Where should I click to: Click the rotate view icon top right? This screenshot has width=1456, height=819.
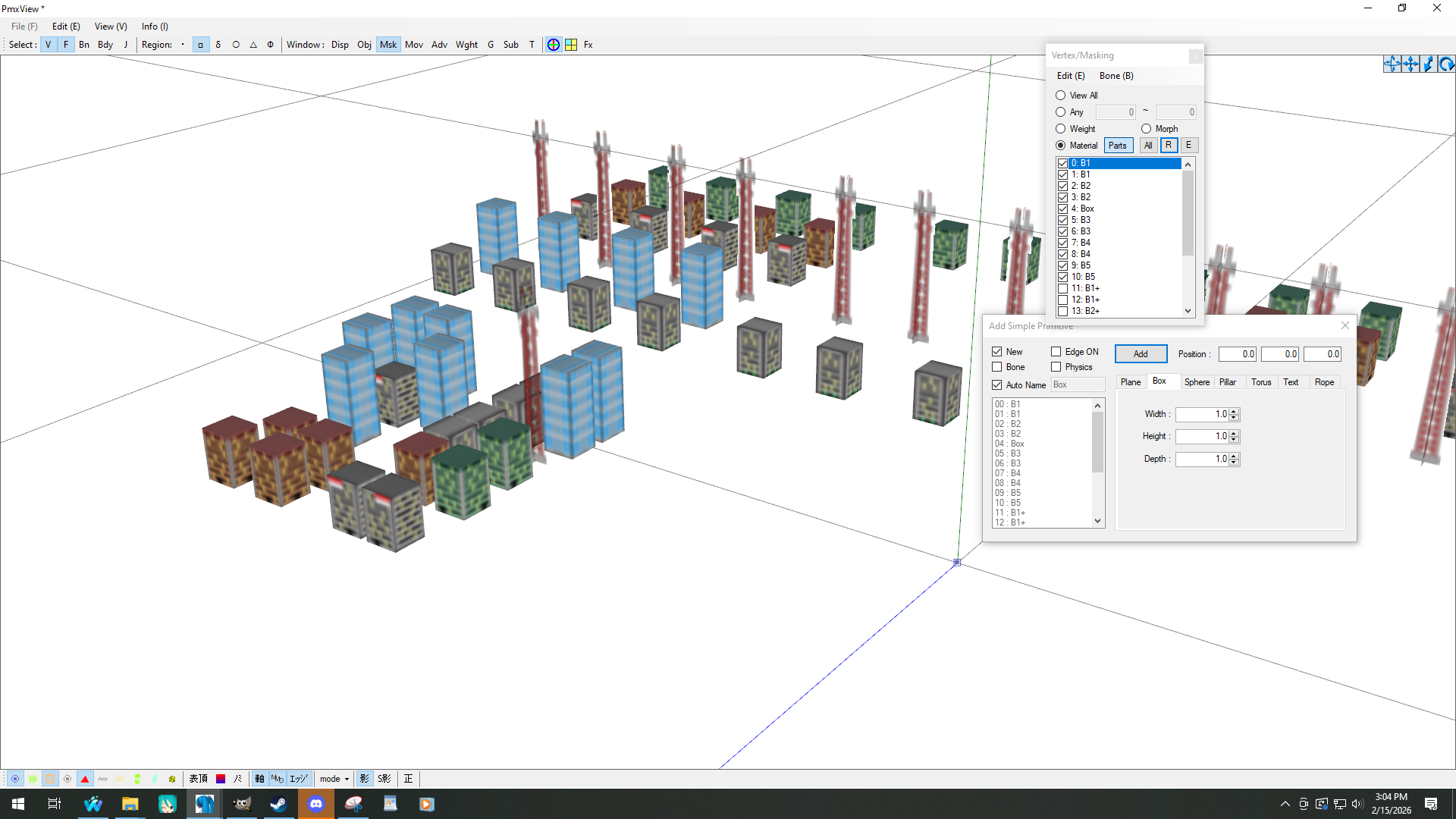pyautogui.click(x=1446, y=64)
